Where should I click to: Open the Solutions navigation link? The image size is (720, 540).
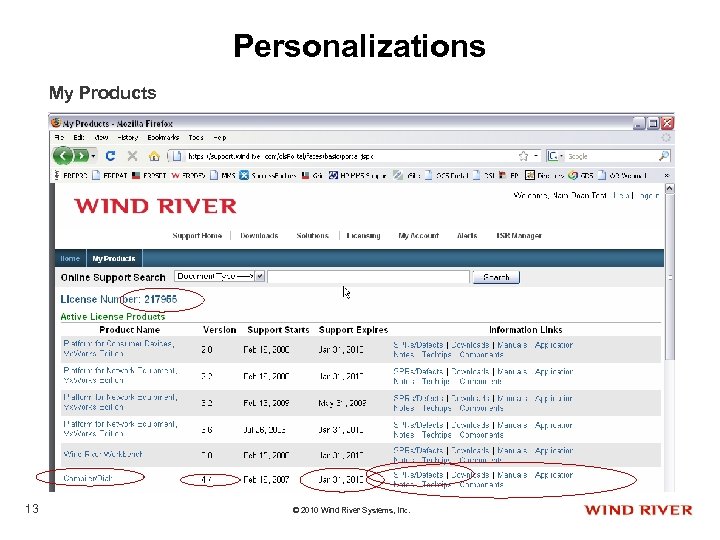point(313,236)
